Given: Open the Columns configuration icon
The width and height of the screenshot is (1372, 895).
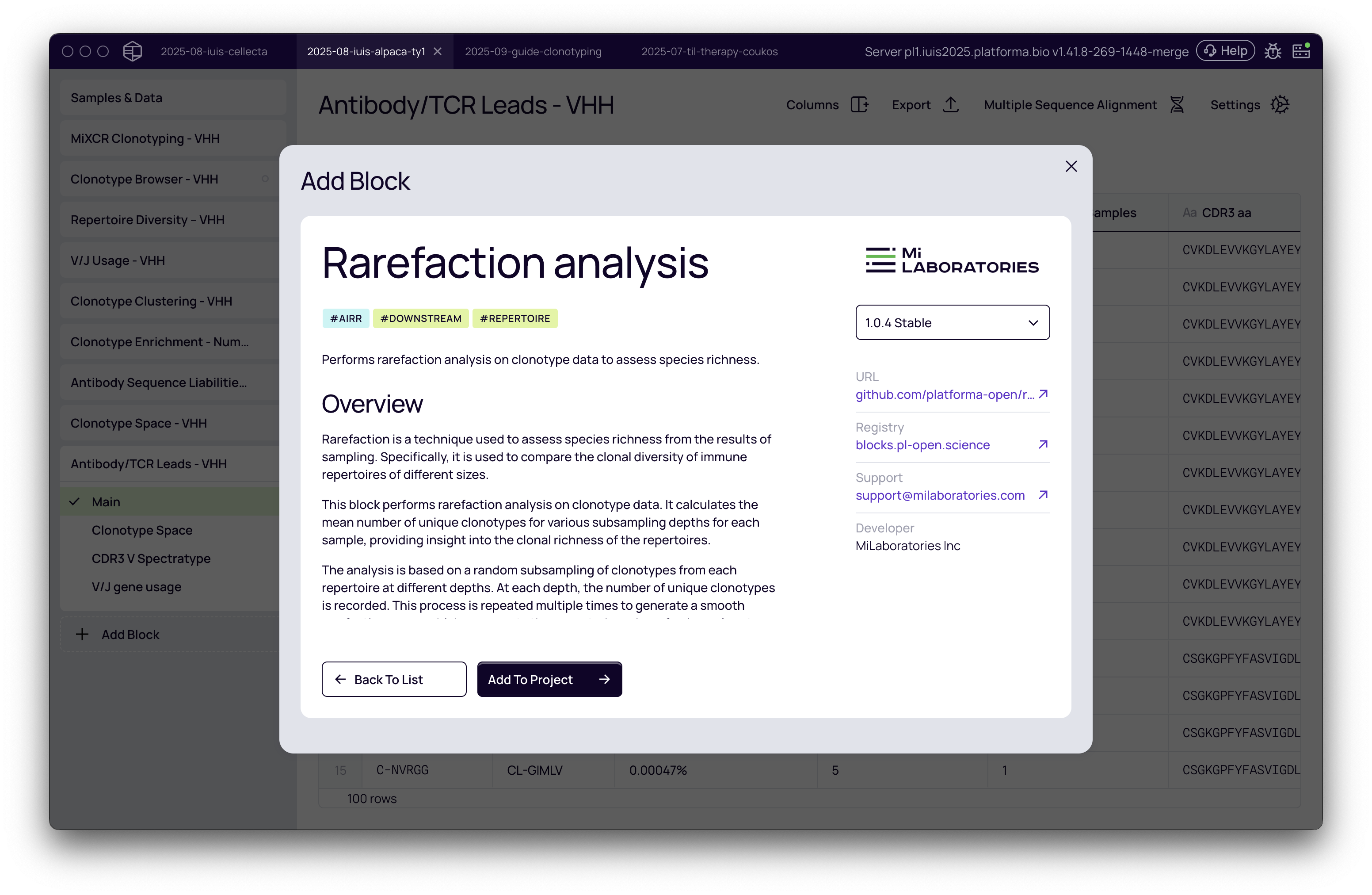Looking at the screenshot, I should click(x=860, y=104).
